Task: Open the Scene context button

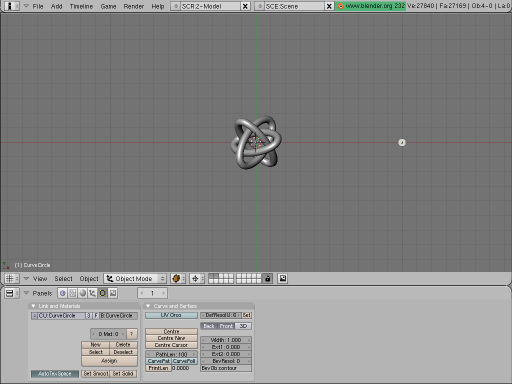Action: tap(113, 293)
